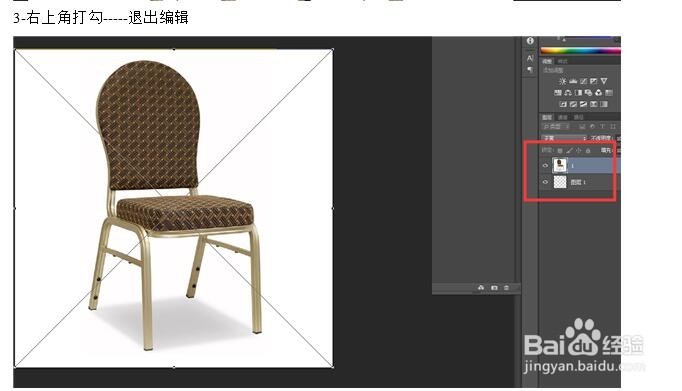
Task: Switch to the 调整 Adjustments tab
Action: [547, 62]
